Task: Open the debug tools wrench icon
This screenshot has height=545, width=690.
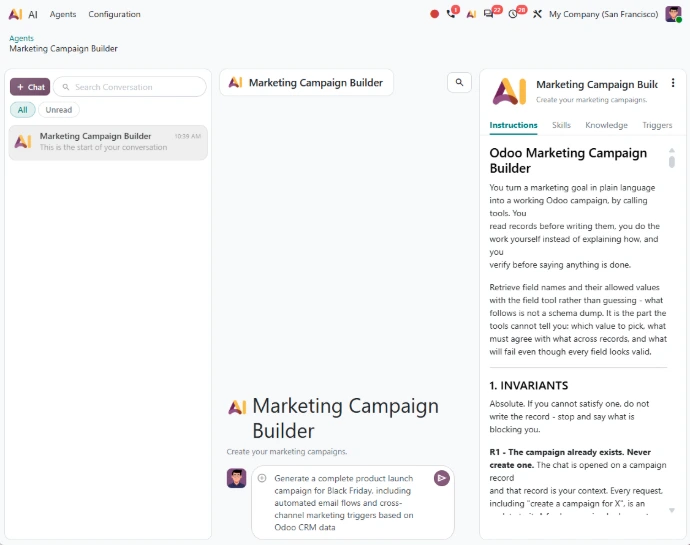Action: 537,14
